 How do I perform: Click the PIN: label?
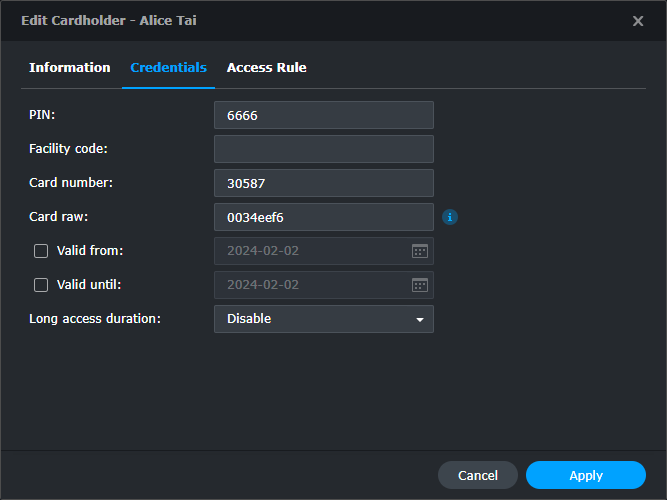coord(42,115)
